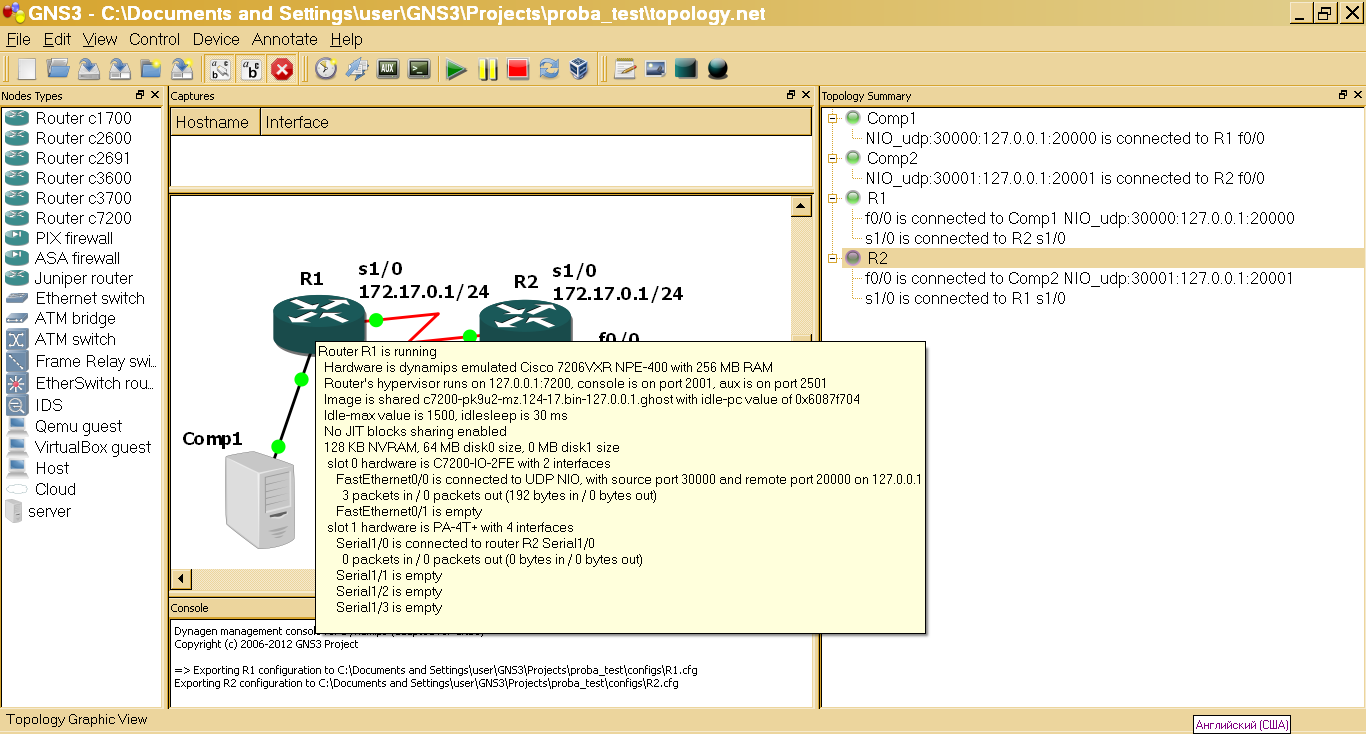The height and width of the screenshot is (734, 1366).
Task: Open the View menu
Action: 100,39
